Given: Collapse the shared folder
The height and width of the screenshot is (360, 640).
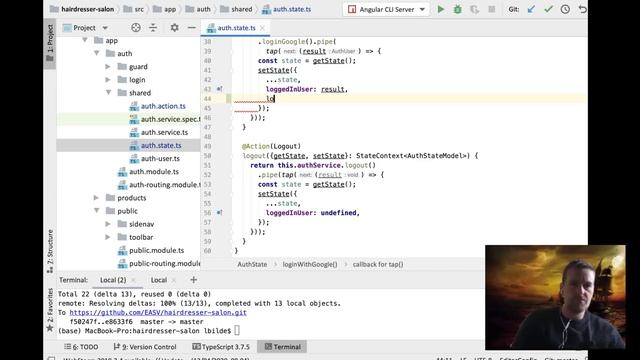Looking at the screenshot, I should click(x=108, y=93).
